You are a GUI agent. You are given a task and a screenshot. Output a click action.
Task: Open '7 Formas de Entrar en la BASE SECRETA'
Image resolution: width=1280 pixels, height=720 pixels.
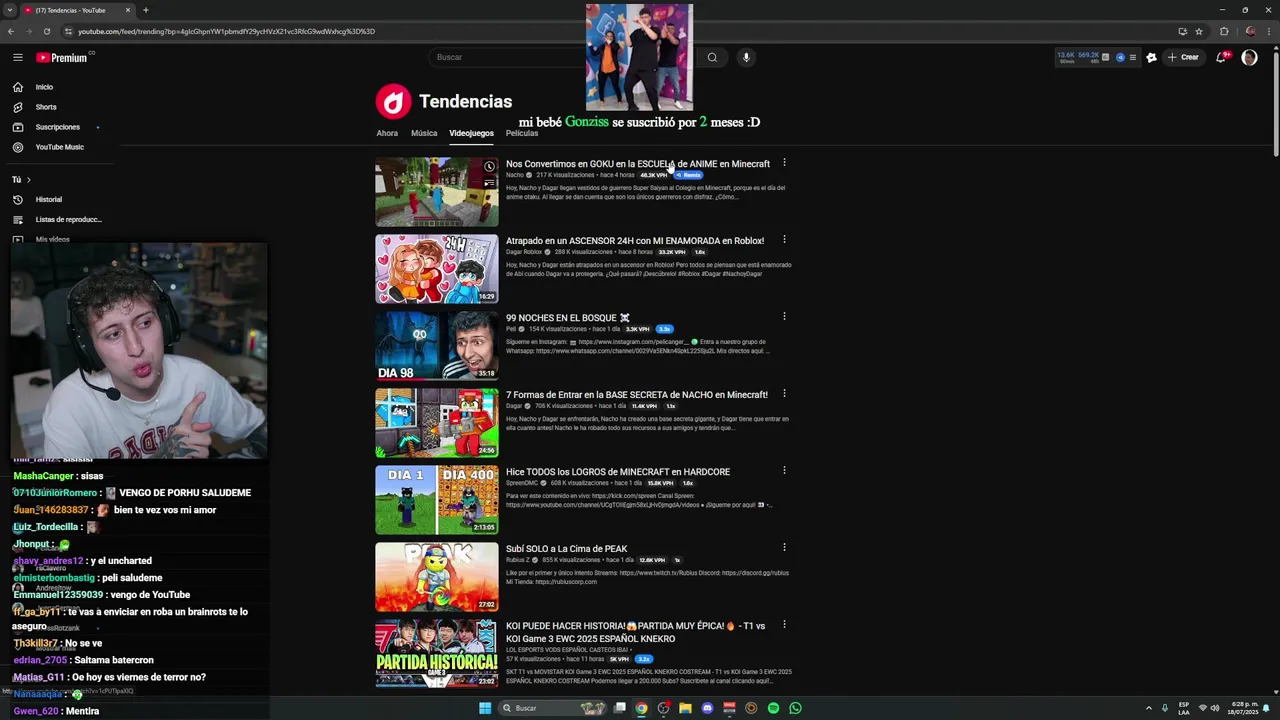pyautogui.click(x=637, y=395)
